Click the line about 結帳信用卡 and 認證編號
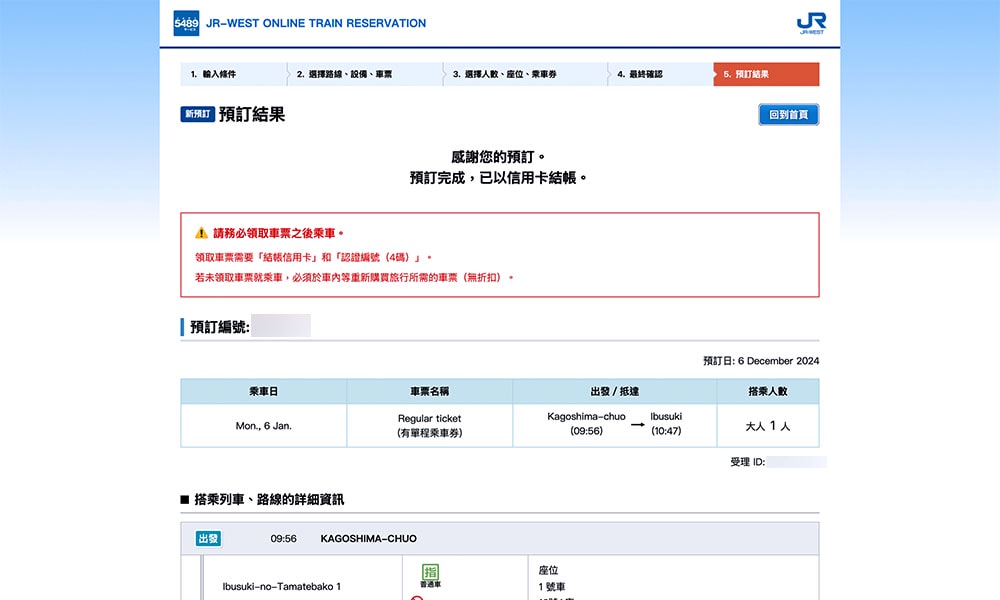The width and height of the screenshot is (1000, 600). coord(313,257)
